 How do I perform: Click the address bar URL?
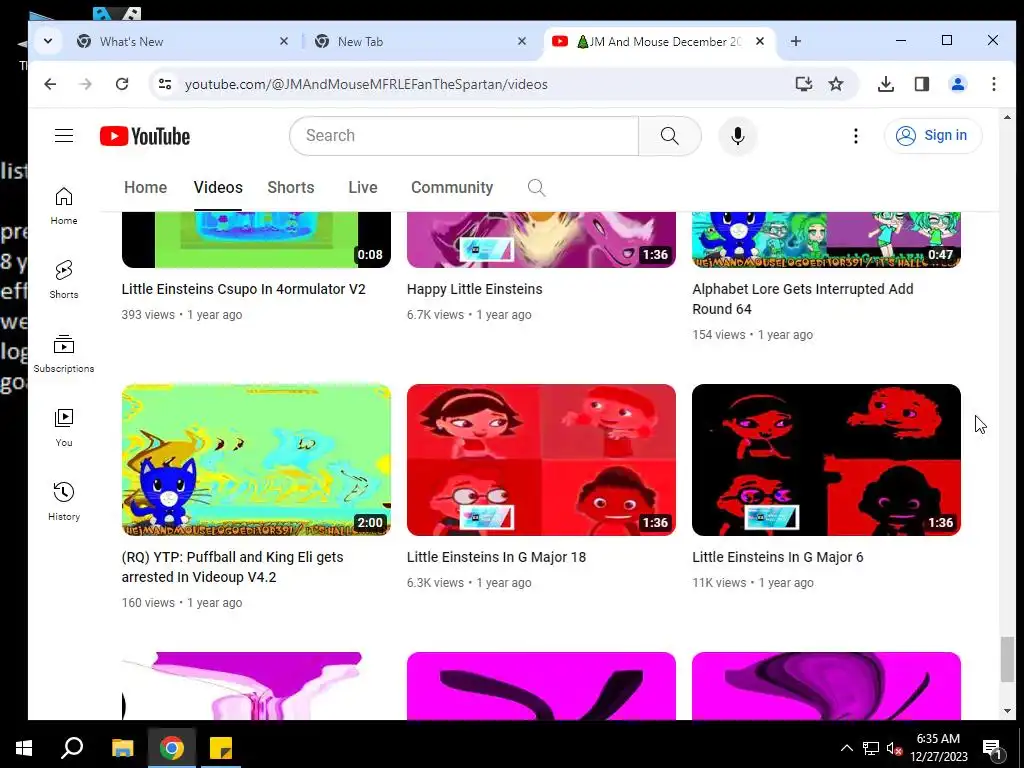366,84
